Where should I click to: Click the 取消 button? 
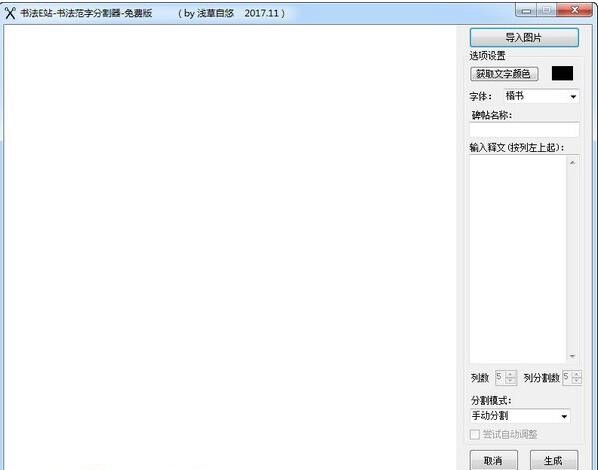pyautogui.click(x=494, y=461)
